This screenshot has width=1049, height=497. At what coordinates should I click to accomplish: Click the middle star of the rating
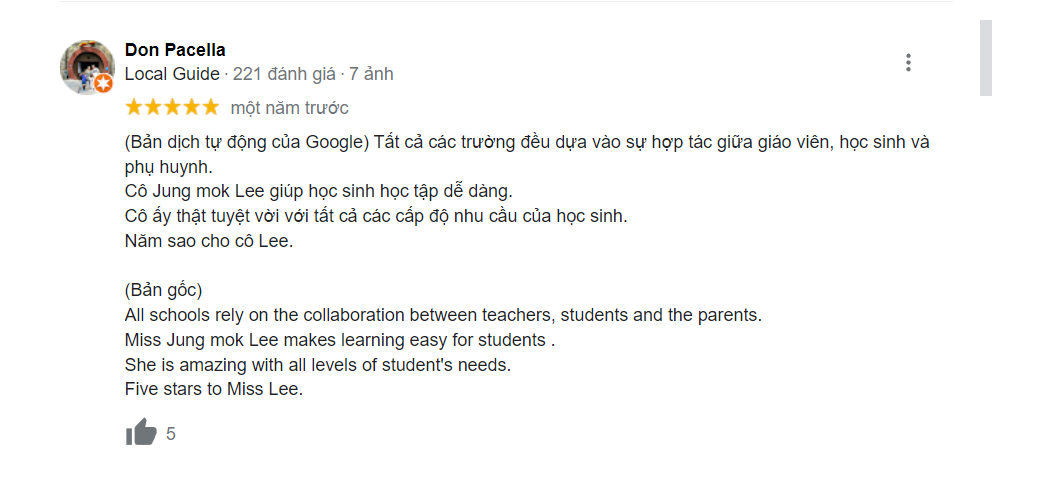point(172,107)
